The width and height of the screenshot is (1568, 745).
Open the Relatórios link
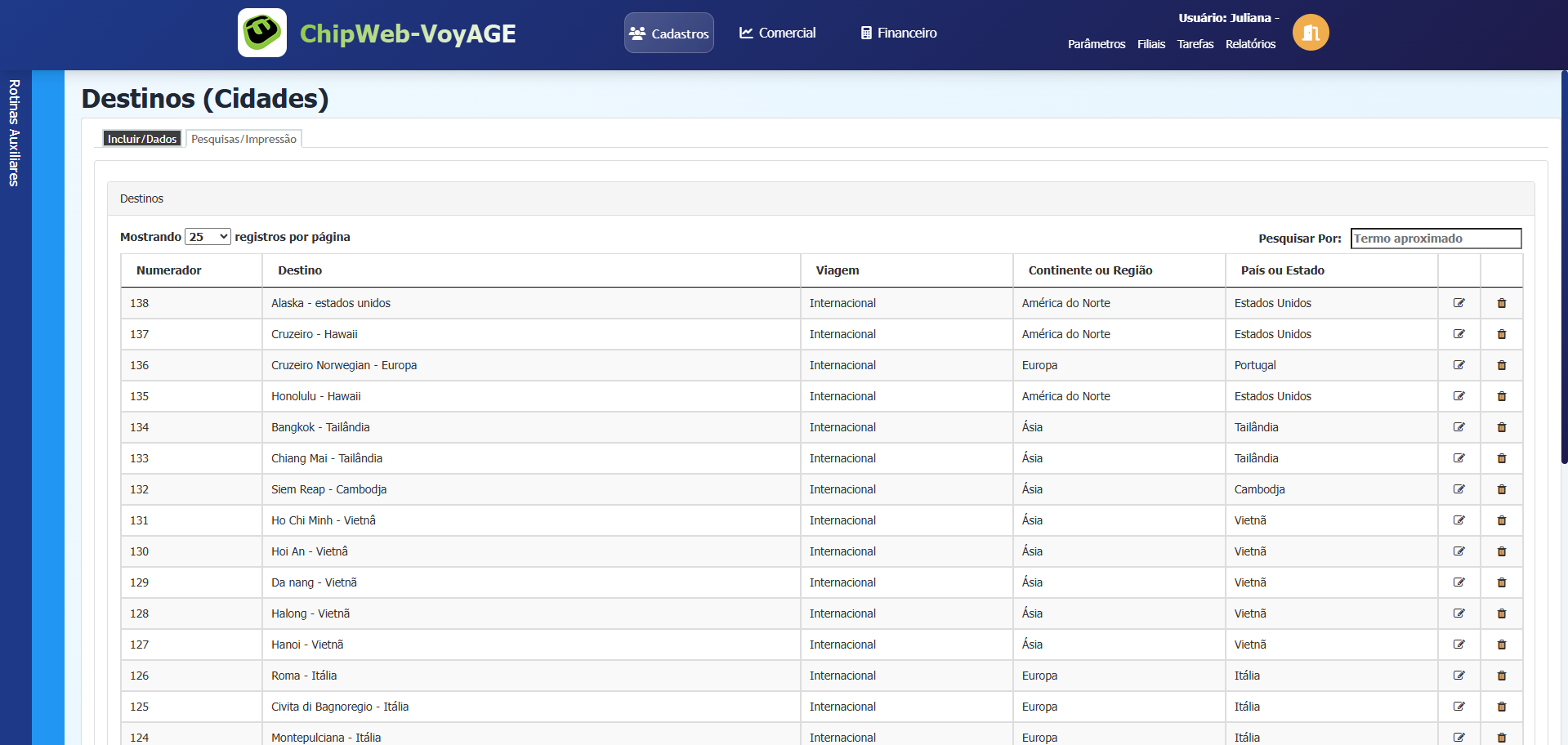pos(1250,44)
